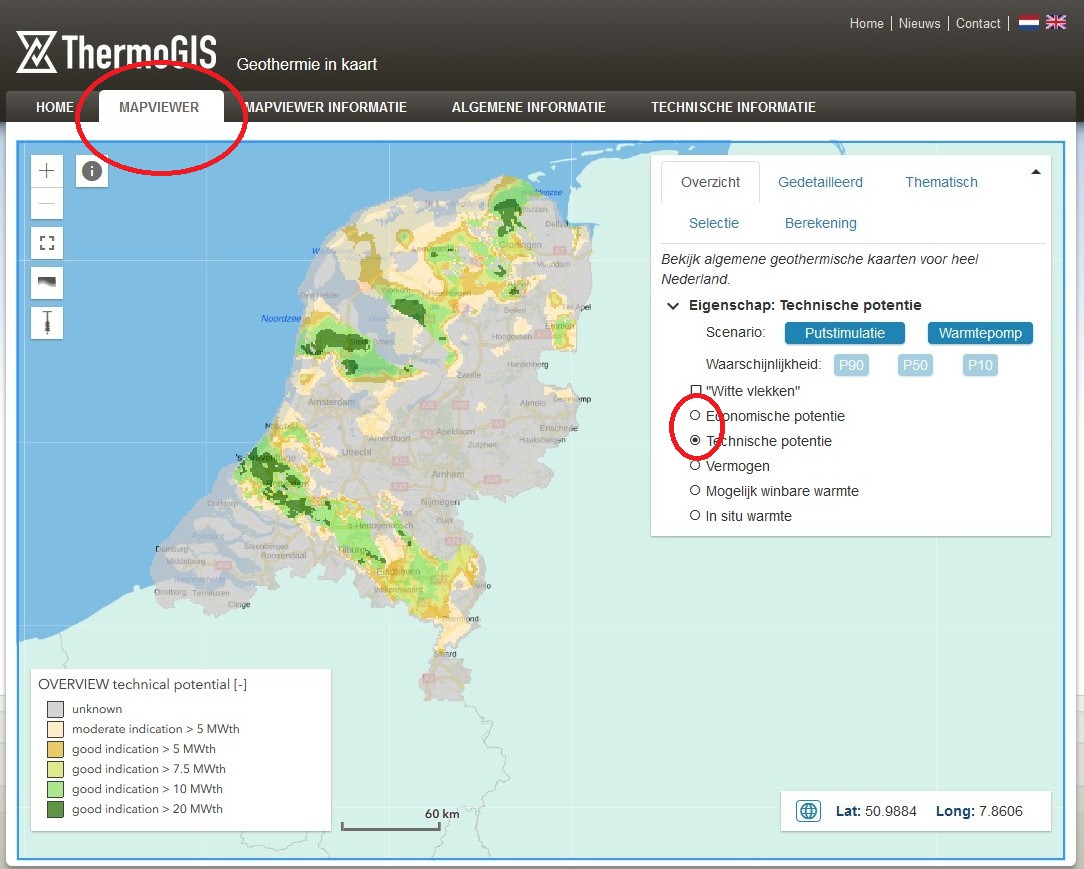Screen dimensions: 1084x869
Task: Open the Gedetailleerd tab
Action: [x=820, y=182]
